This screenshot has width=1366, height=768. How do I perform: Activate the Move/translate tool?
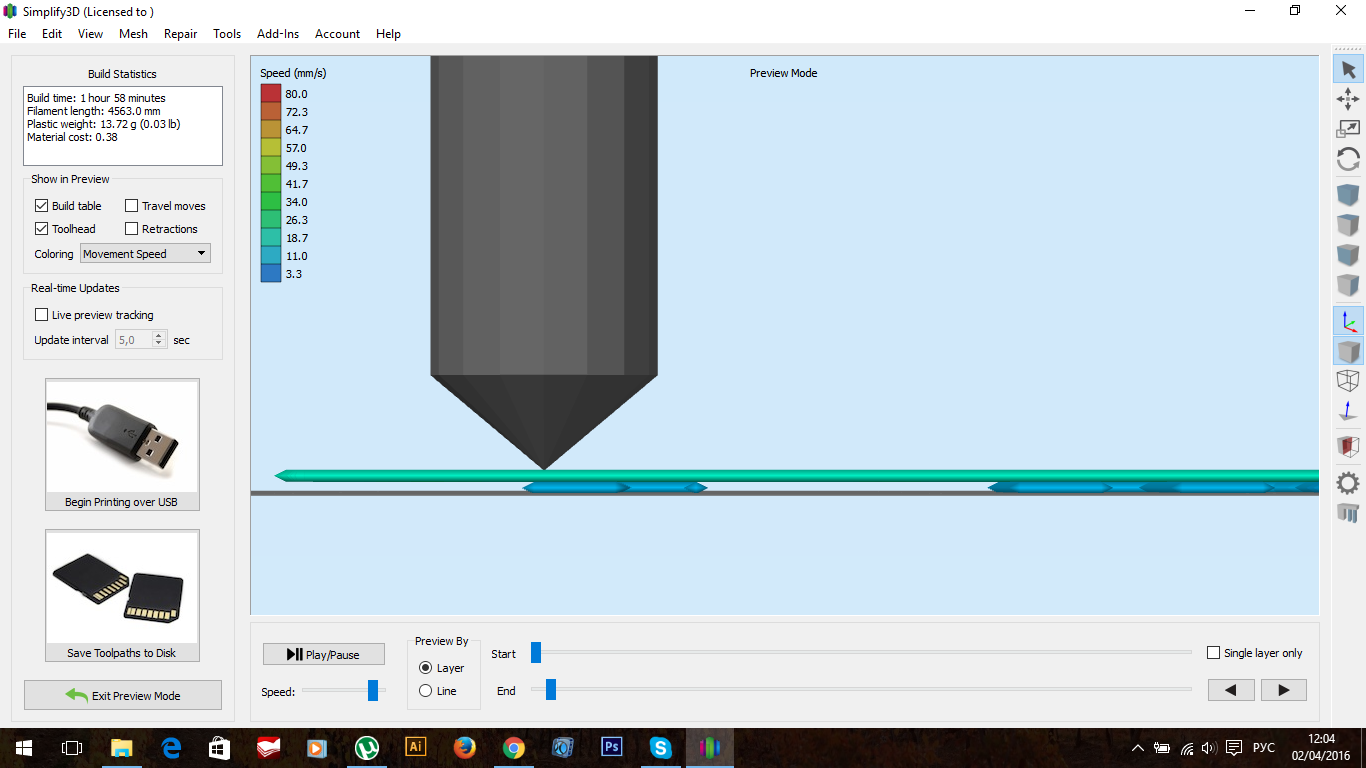(x=1348, y=98)
